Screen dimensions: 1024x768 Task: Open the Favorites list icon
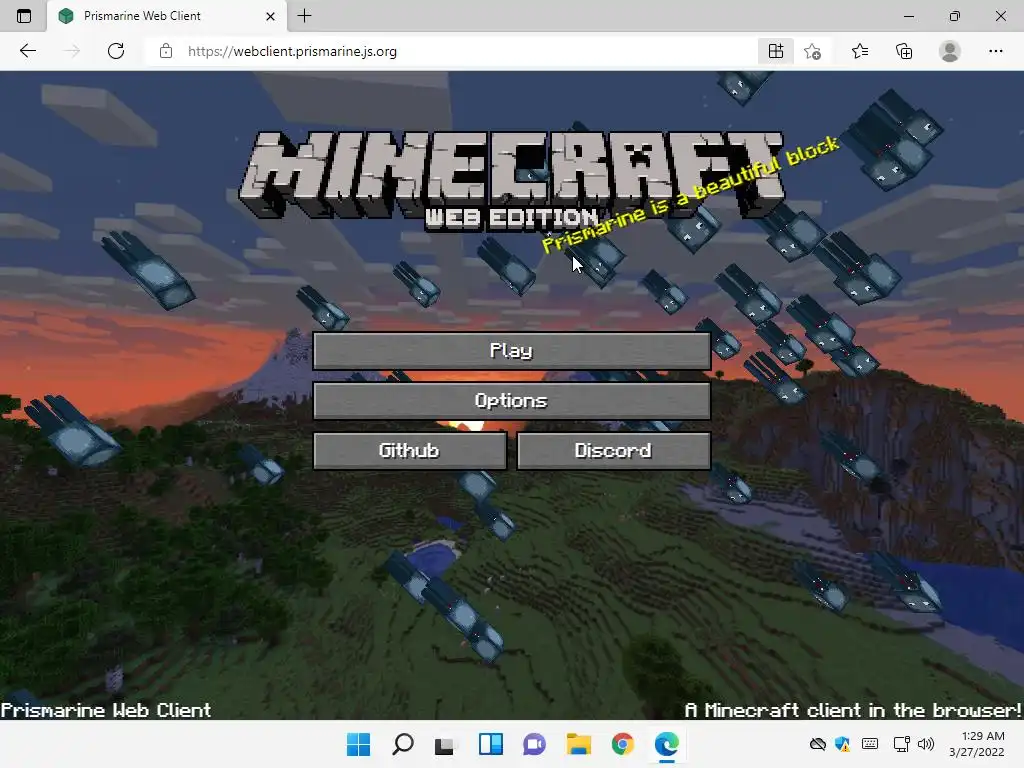click(x=859, y=51)
